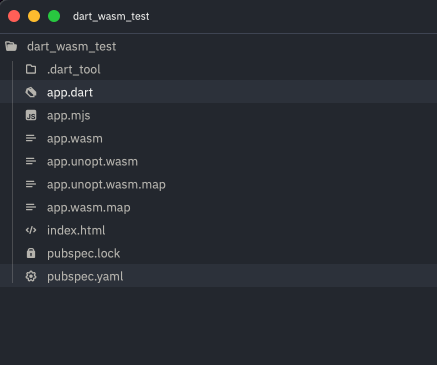This screenshot has width=437, height=365.
Task: Open app.mjs in the editor
Action: [218, 115]
